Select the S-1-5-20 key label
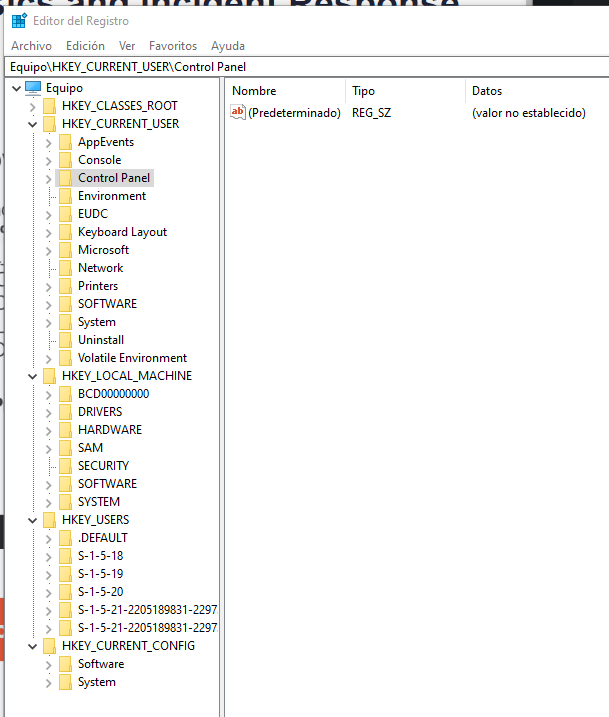This screenshot has width=609, height=717. pos(101,592)
